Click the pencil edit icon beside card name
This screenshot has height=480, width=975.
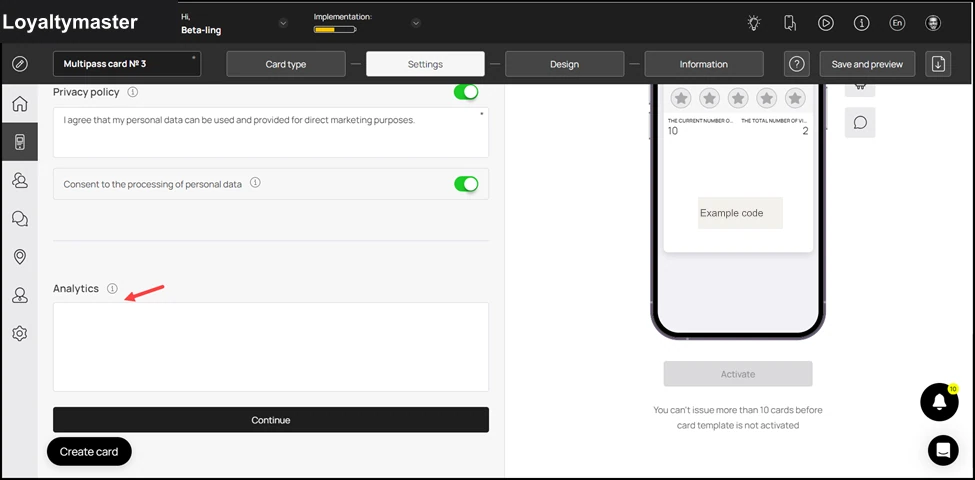pyautogui.click(x=20, y=64)
